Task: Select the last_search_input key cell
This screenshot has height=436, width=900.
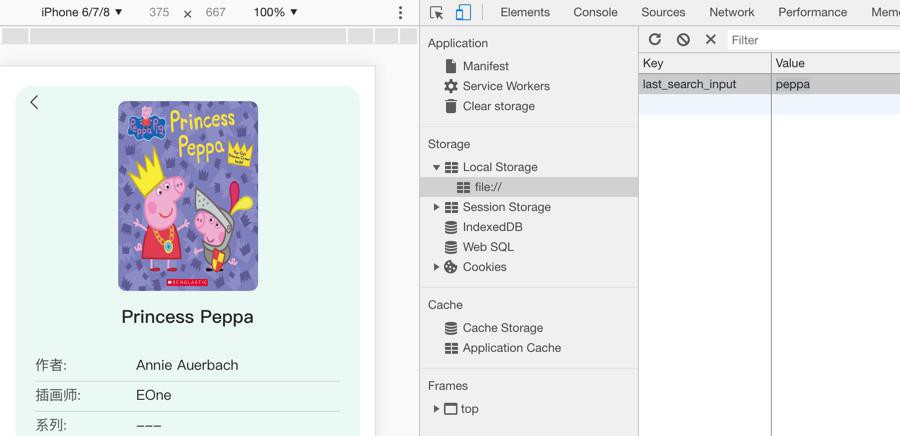Action: click(x=705, y=84)
